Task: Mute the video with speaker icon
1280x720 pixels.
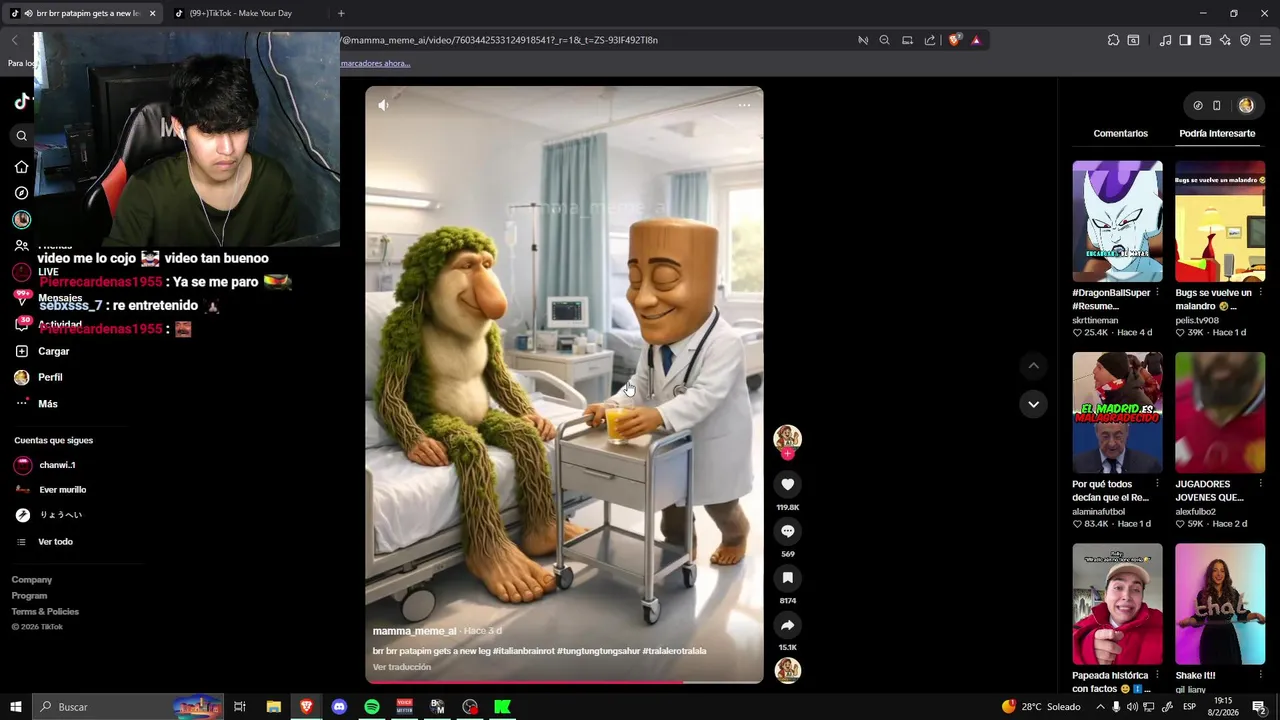Action: point(383,105)
